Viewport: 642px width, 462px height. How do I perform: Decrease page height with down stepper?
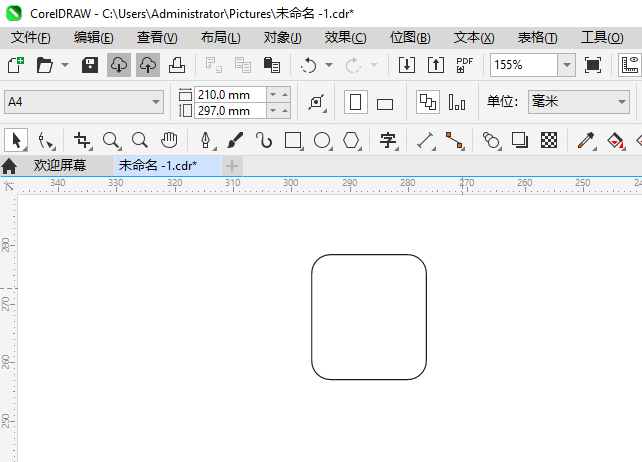click(273, 111)
